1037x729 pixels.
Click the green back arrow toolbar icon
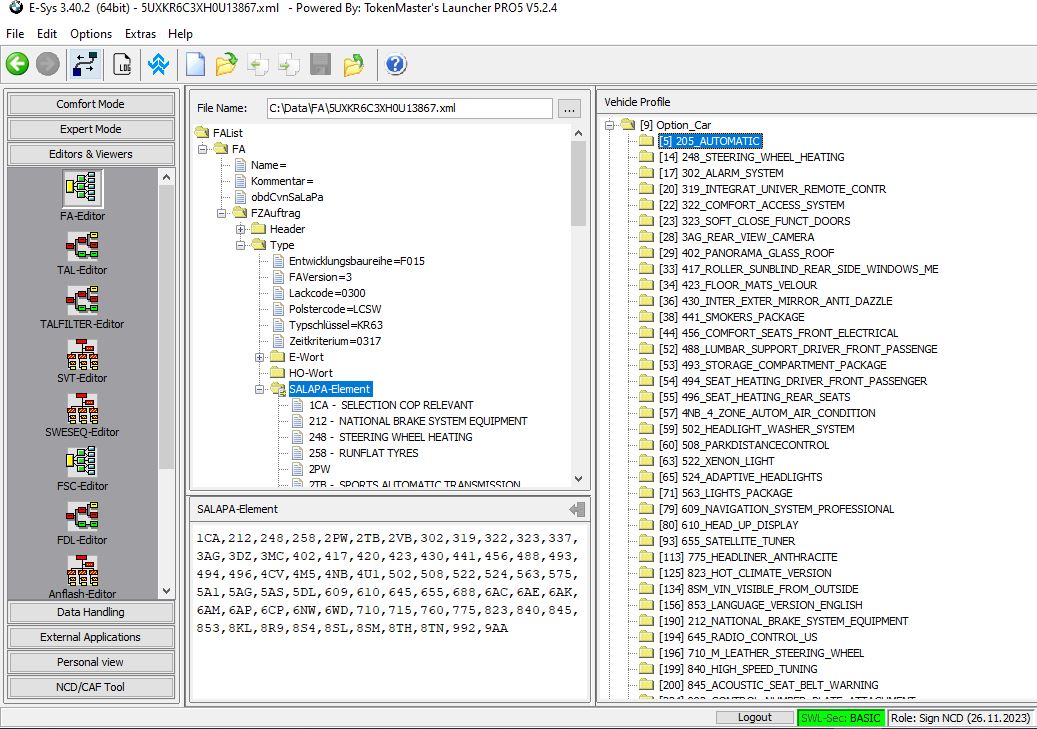point(17,65)
